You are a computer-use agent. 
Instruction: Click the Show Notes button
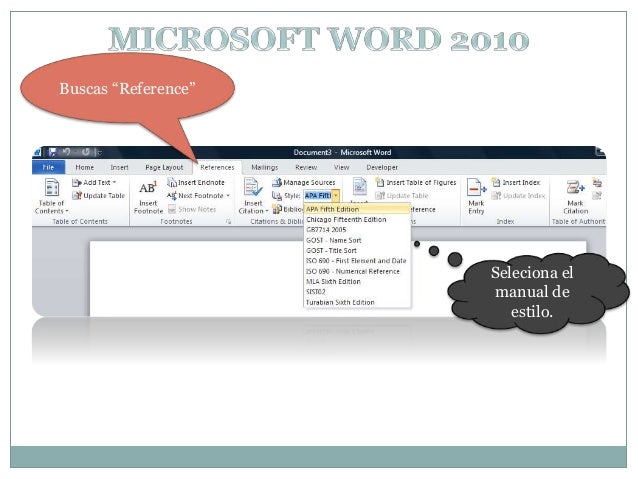pyautogui.click(x=192, y=209)
